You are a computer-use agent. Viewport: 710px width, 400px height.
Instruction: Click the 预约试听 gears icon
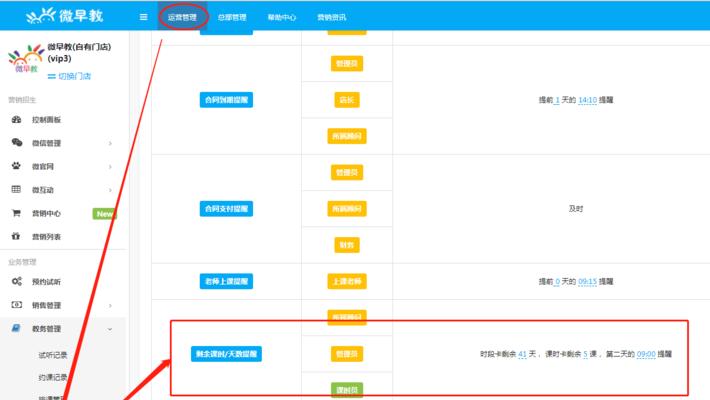[x=16, y=281]
